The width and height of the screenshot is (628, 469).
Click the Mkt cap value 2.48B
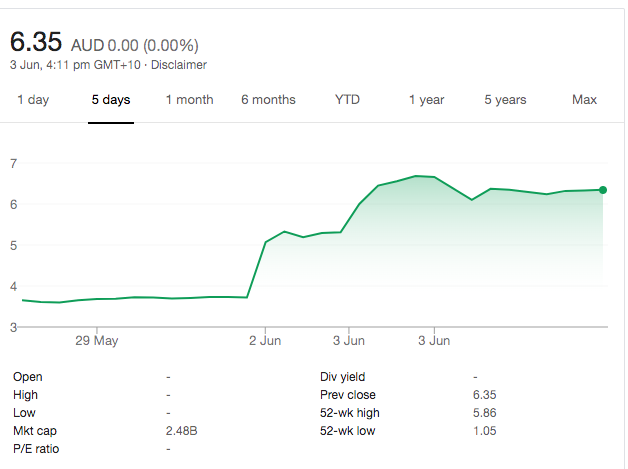[181, 431]
